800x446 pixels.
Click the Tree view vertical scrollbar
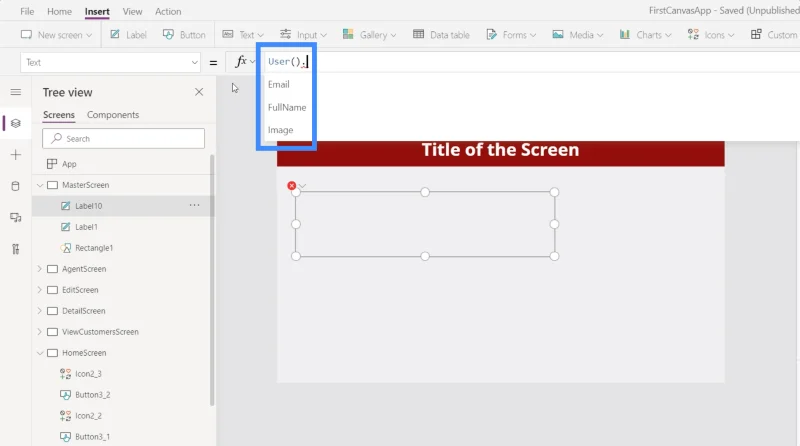pyautogui.click(x=212, y=280)
